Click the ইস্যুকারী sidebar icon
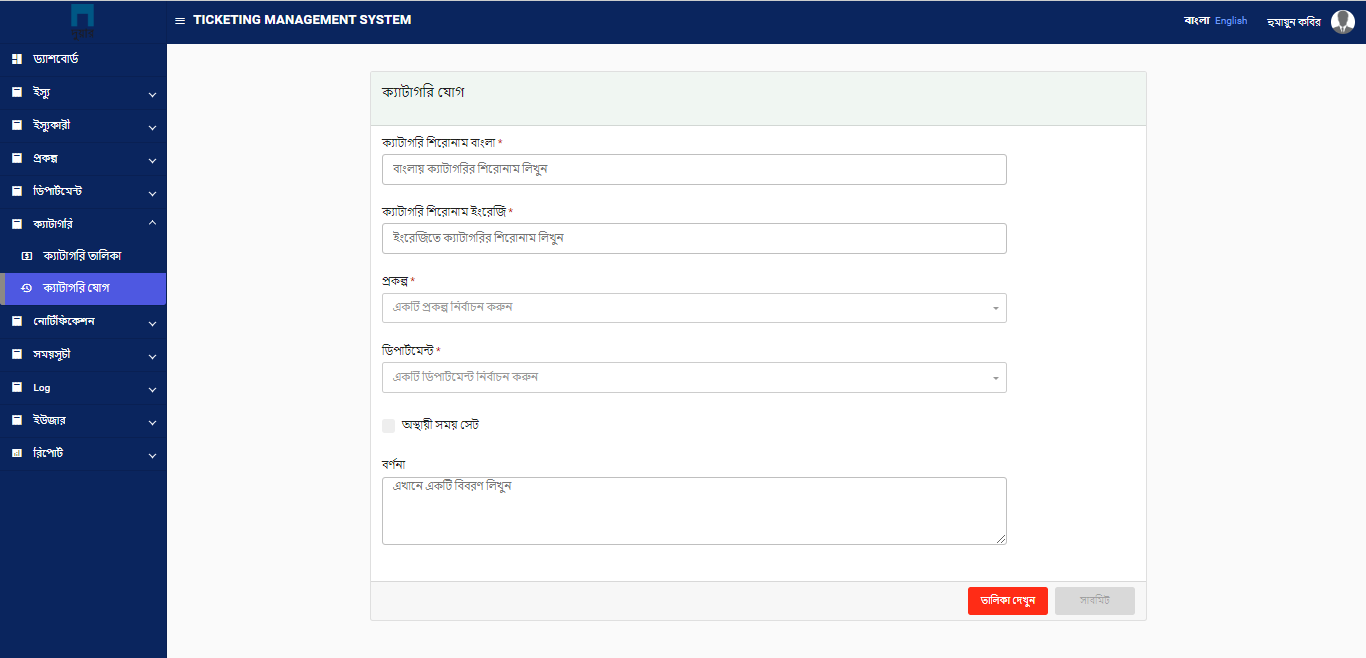This screenshot has width=1366, height=658. (x=16, y=125)
